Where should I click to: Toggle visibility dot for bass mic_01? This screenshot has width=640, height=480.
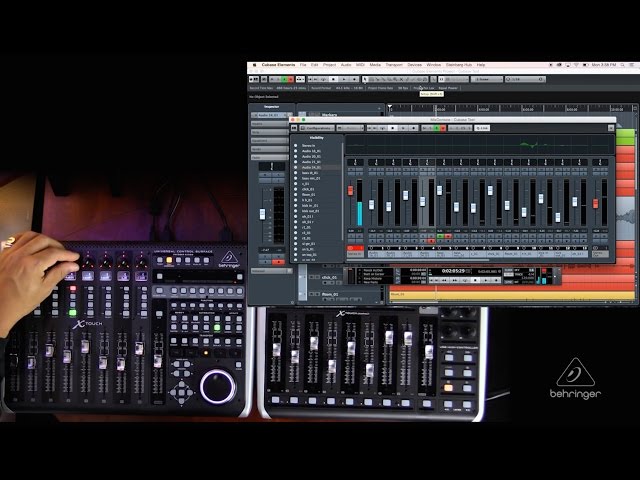coord(296,178)
